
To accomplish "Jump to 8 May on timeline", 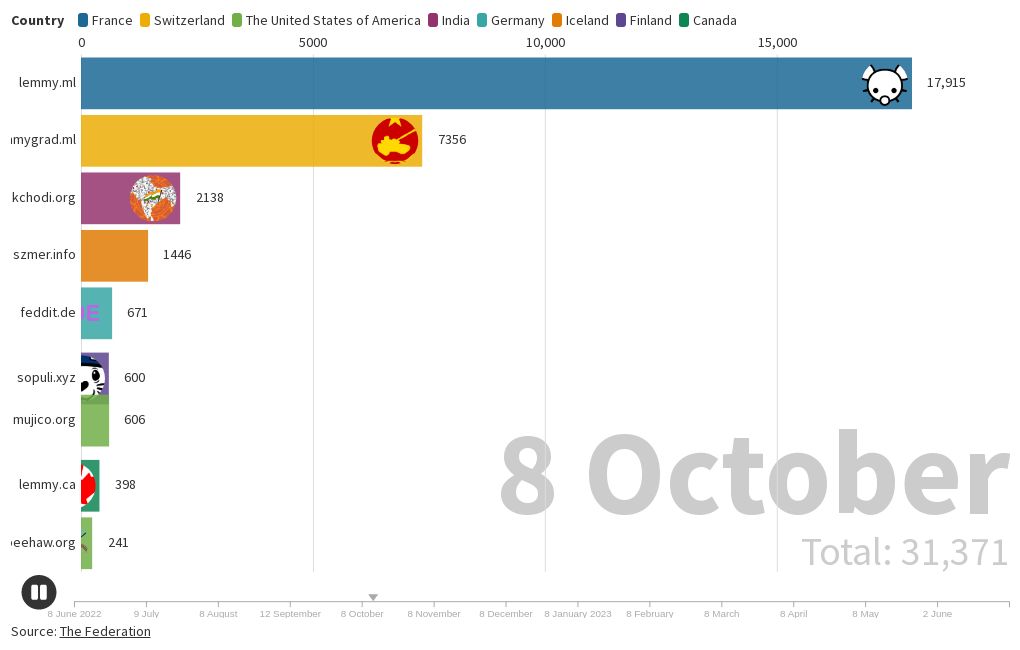I will point(865,614).
